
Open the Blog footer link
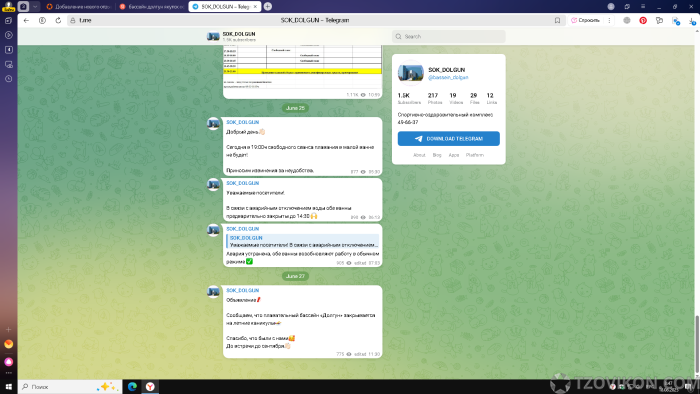tap(437, 155)
